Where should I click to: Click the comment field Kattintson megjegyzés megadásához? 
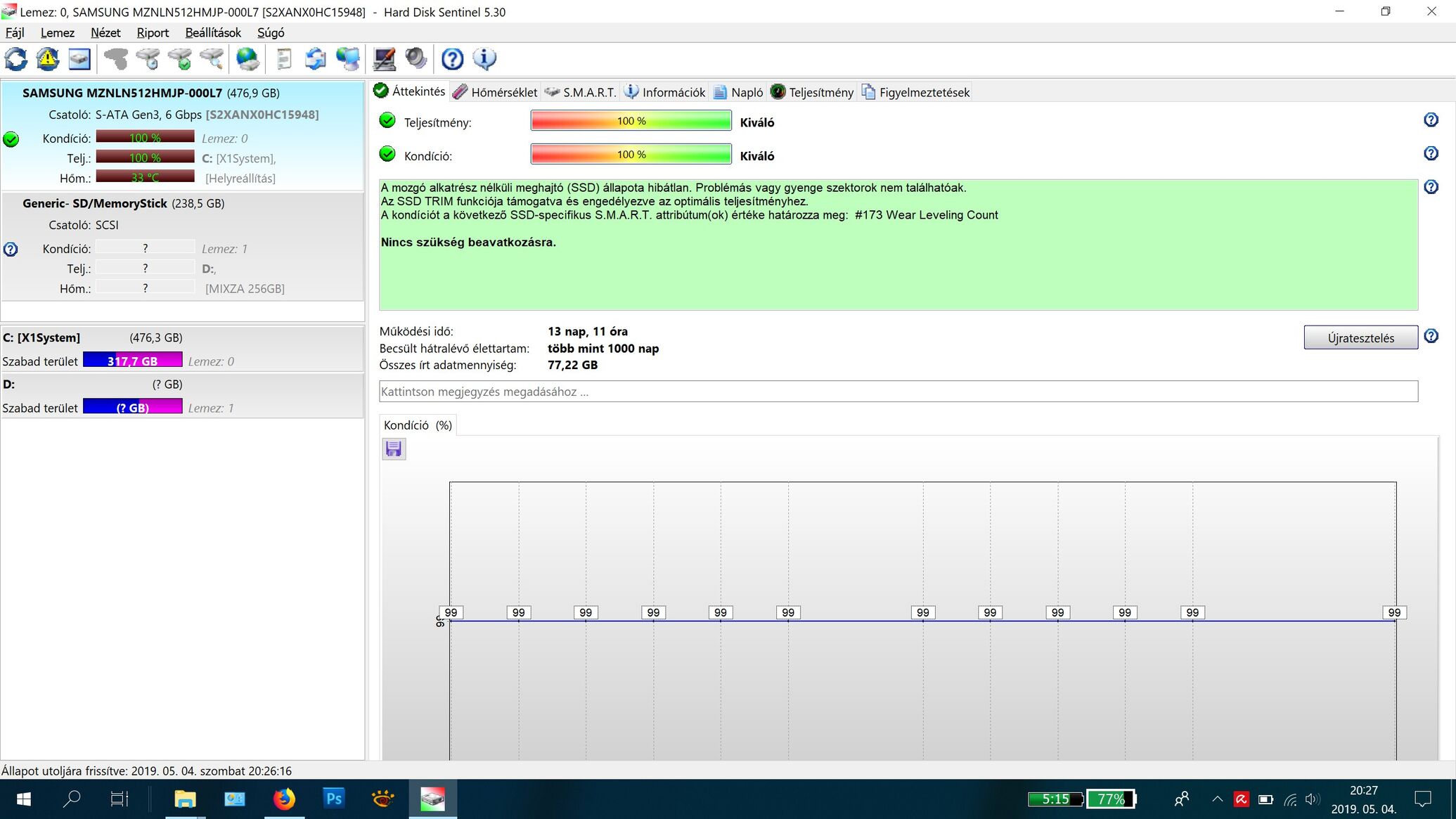pyautogui.click(x=898, y=392)
